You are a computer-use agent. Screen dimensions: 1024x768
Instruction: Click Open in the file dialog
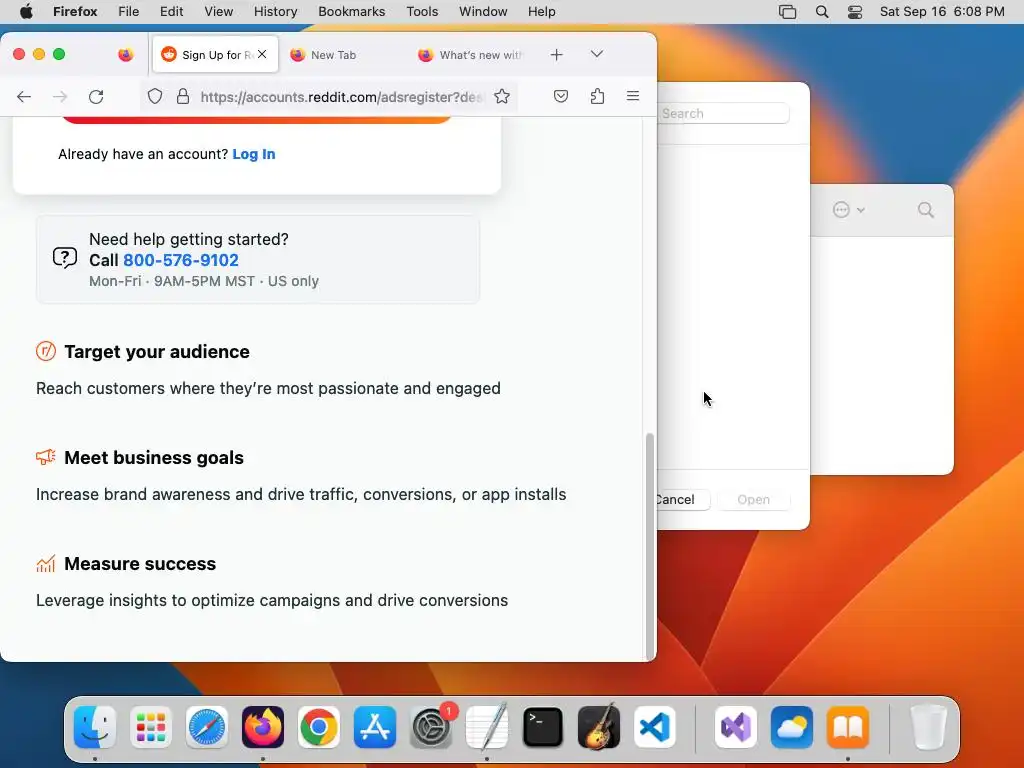754,500
